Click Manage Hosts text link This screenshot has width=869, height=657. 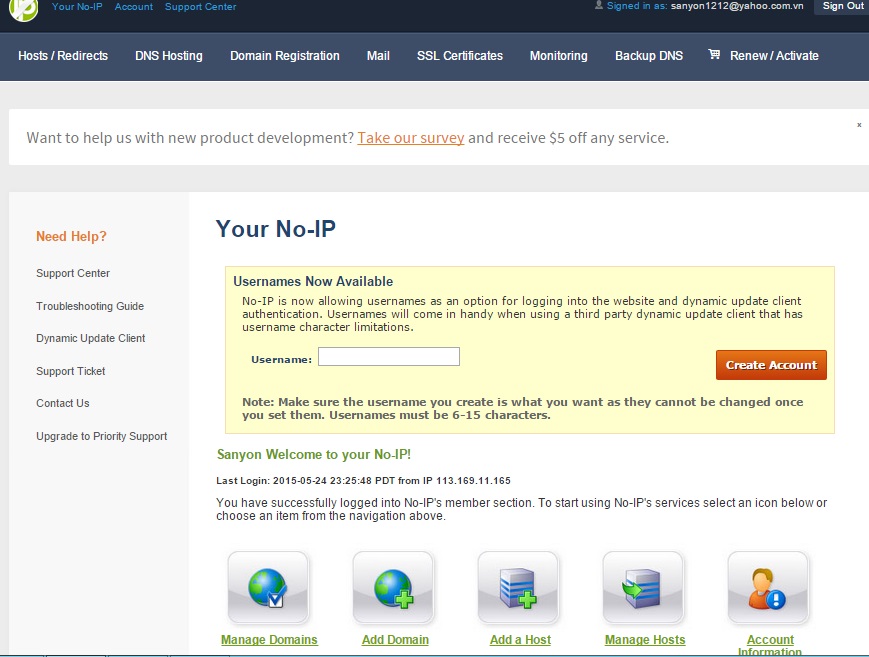(645, 640)
